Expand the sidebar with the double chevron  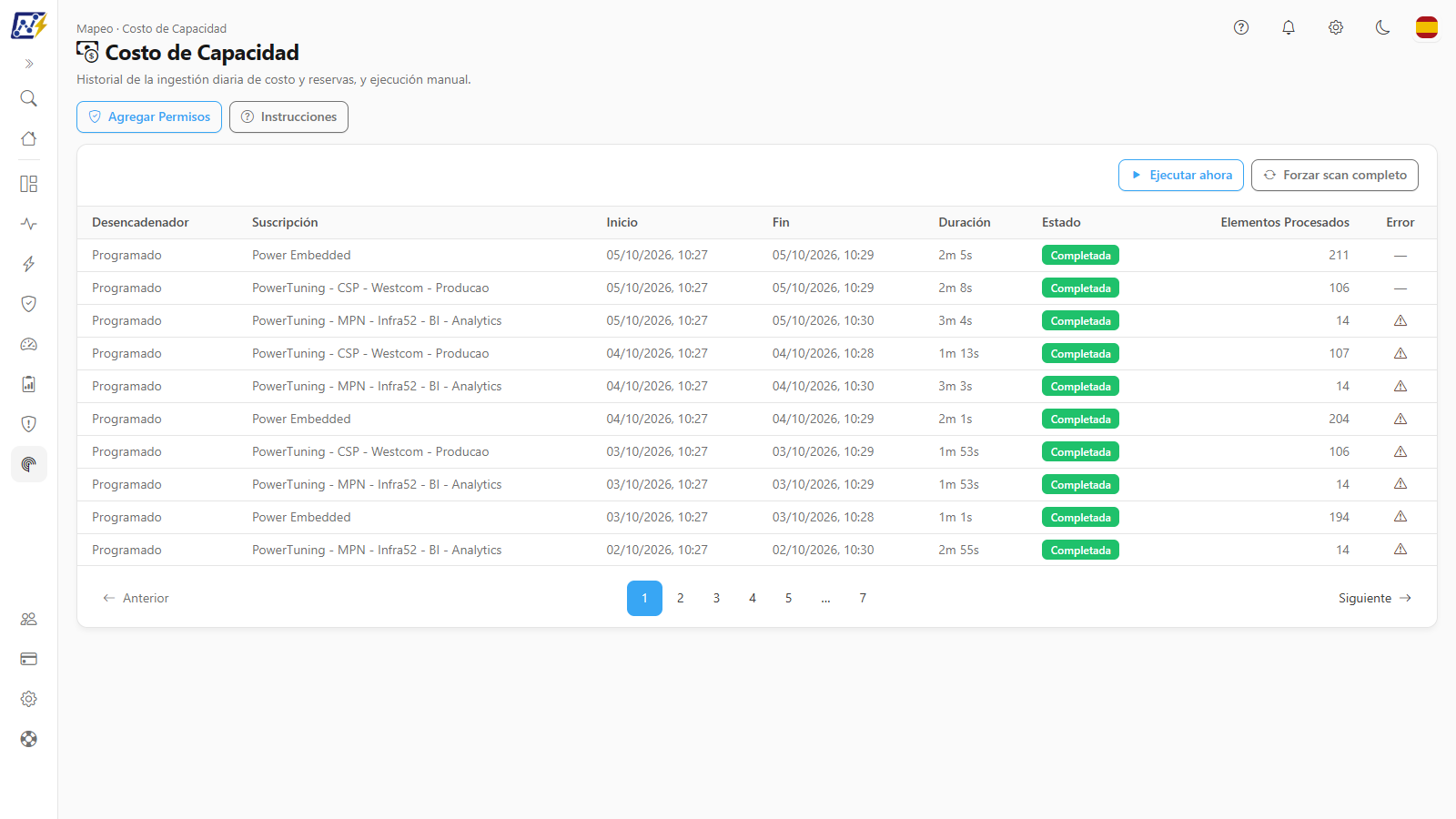29,64
